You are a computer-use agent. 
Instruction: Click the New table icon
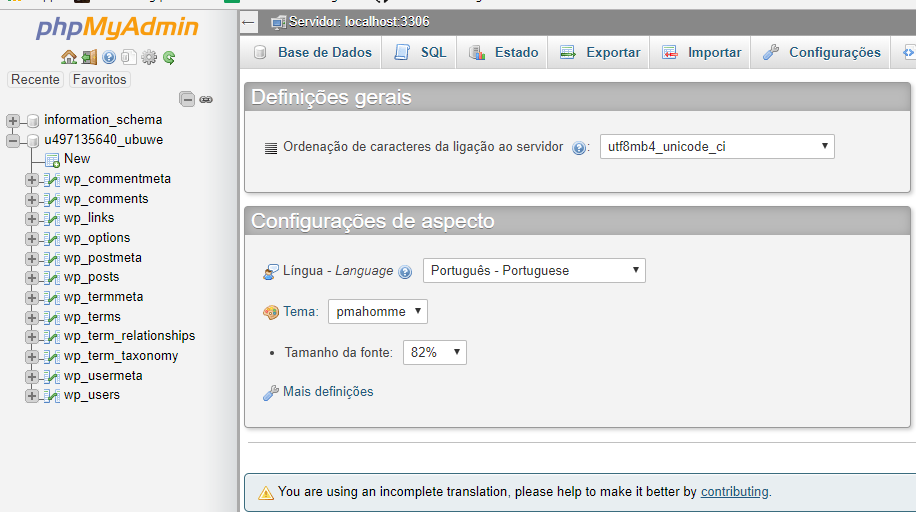[x=53, y=160]
